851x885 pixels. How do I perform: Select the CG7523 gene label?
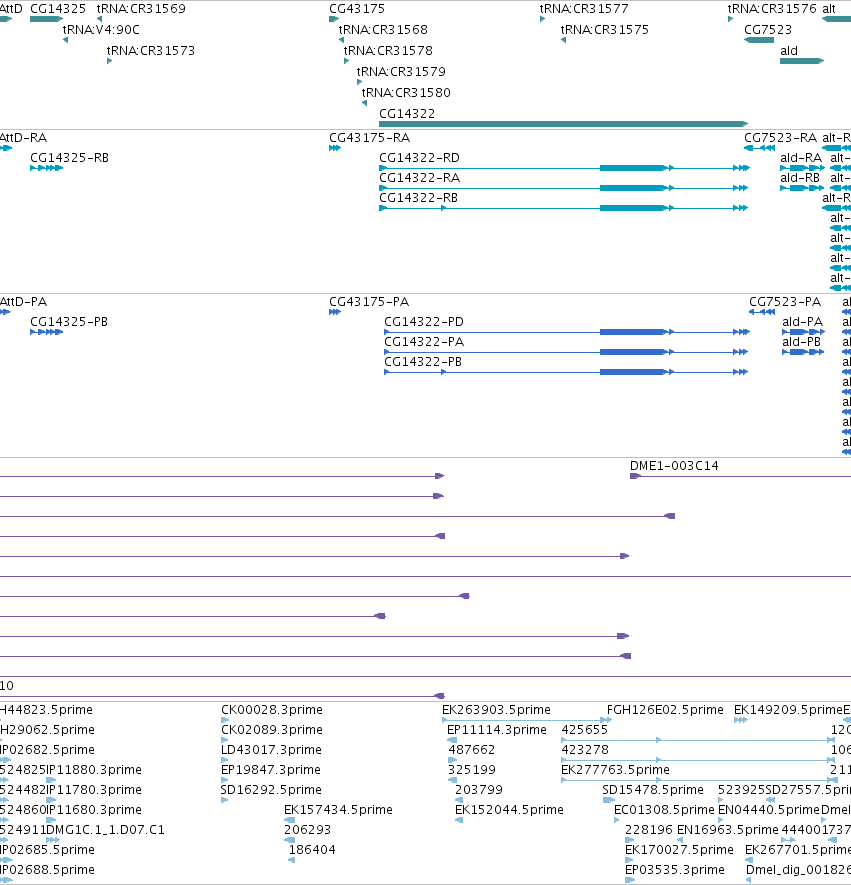(768, 29)
